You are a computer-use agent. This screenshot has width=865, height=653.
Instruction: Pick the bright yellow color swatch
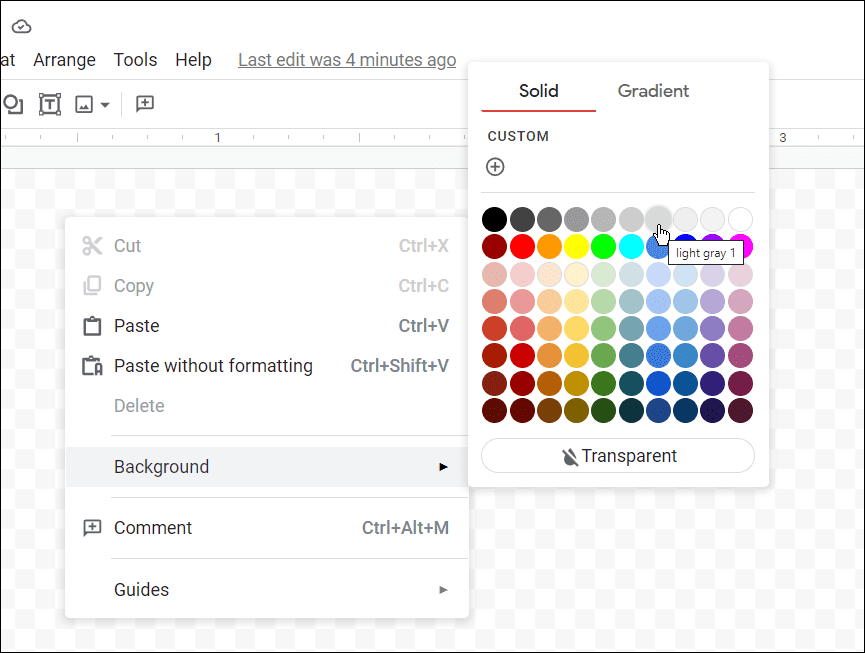point(576,247)
